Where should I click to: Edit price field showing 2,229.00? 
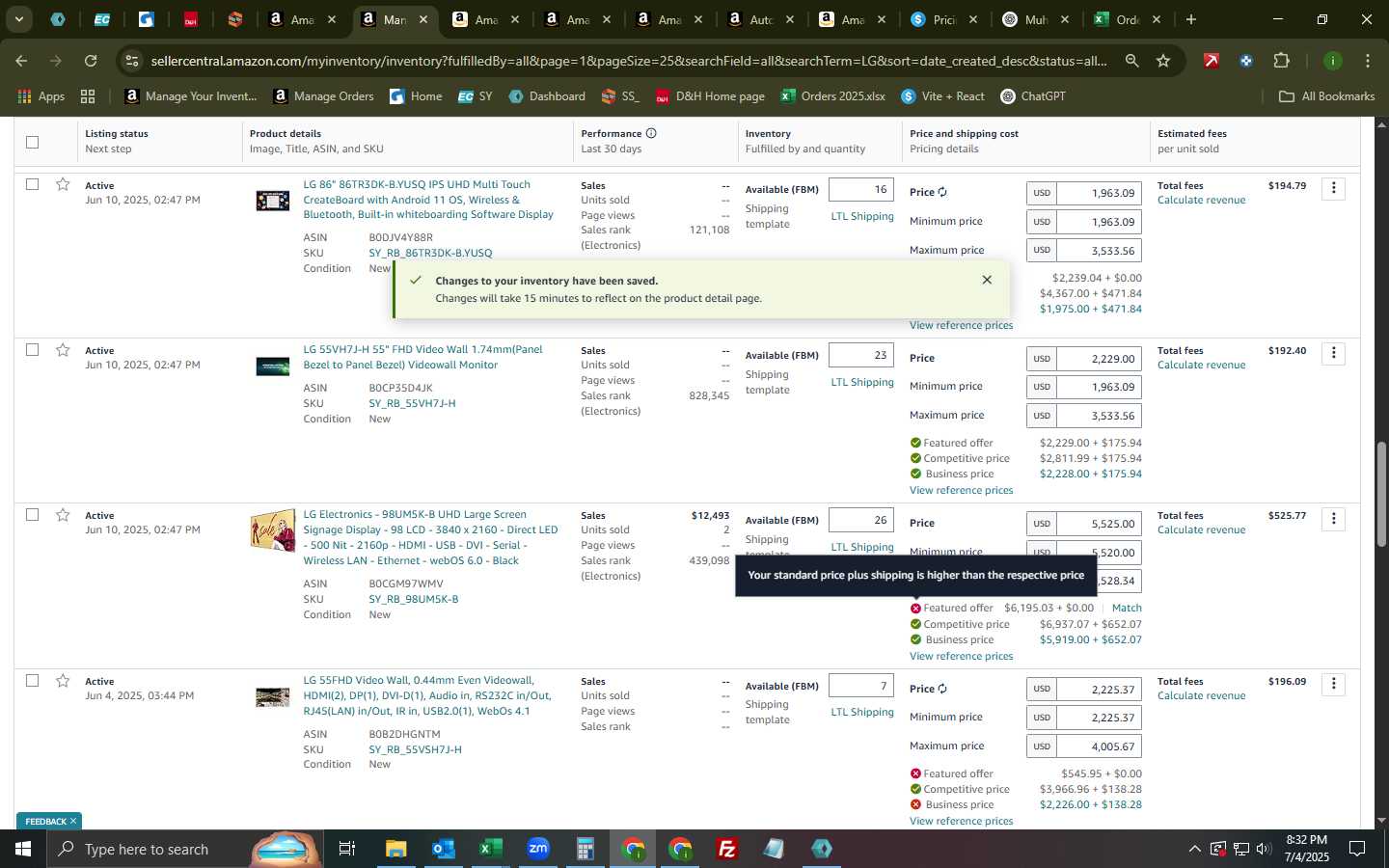pyautogui.click(x=1099, y=358)
